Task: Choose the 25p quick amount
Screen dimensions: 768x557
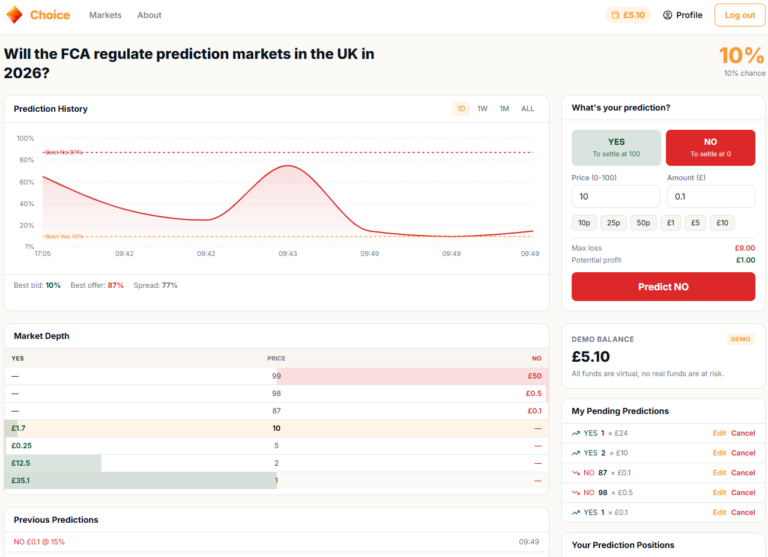Action: 613,223
